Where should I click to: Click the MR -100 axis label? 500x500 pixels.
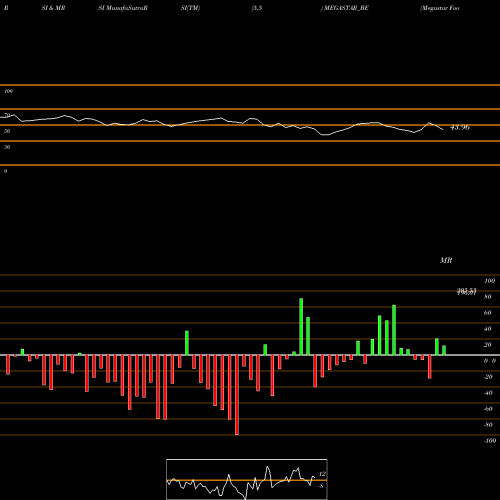click(490, 441)
